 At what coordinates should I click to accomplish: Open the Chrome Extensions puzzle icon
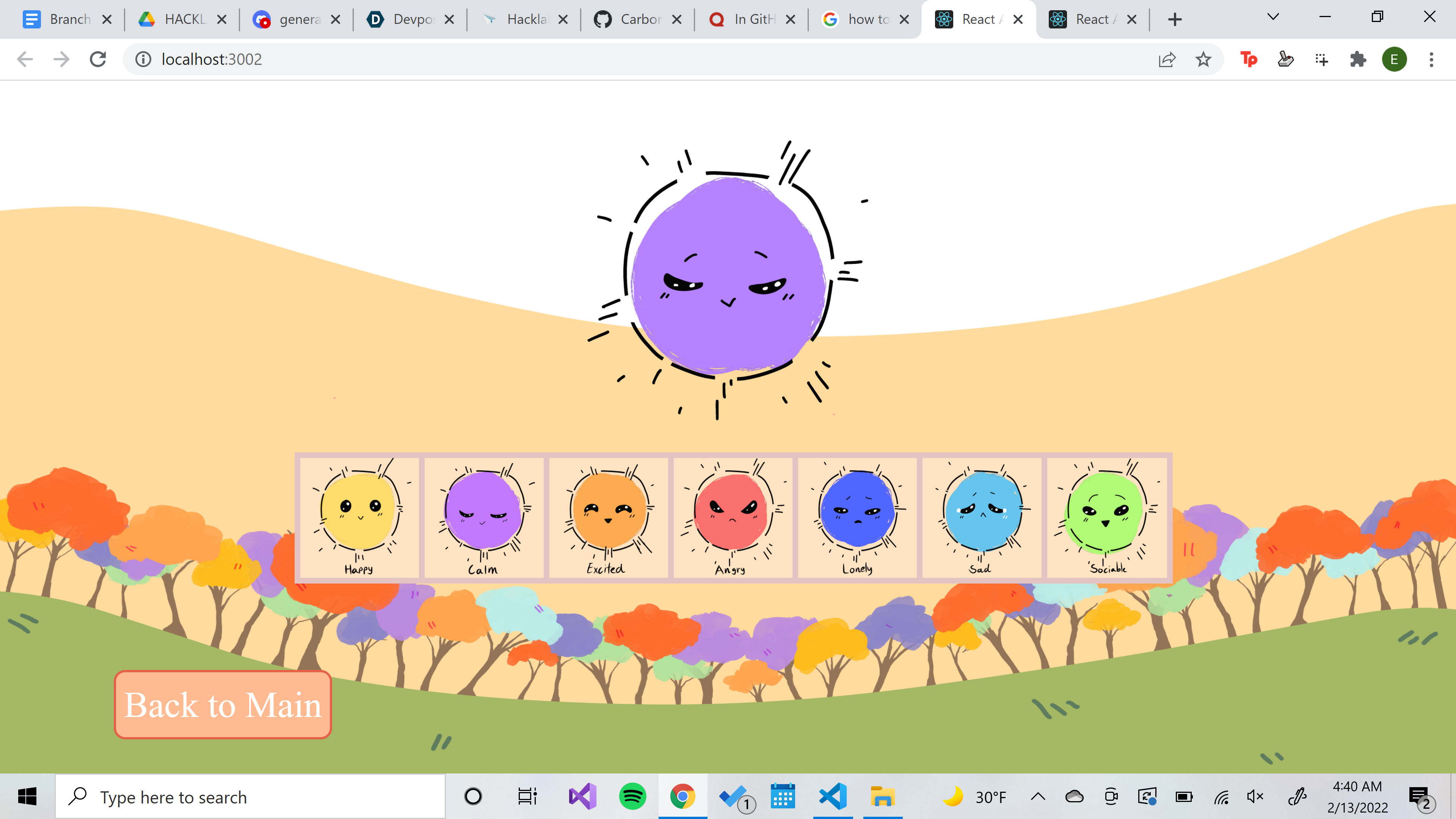coord(1358,60)
